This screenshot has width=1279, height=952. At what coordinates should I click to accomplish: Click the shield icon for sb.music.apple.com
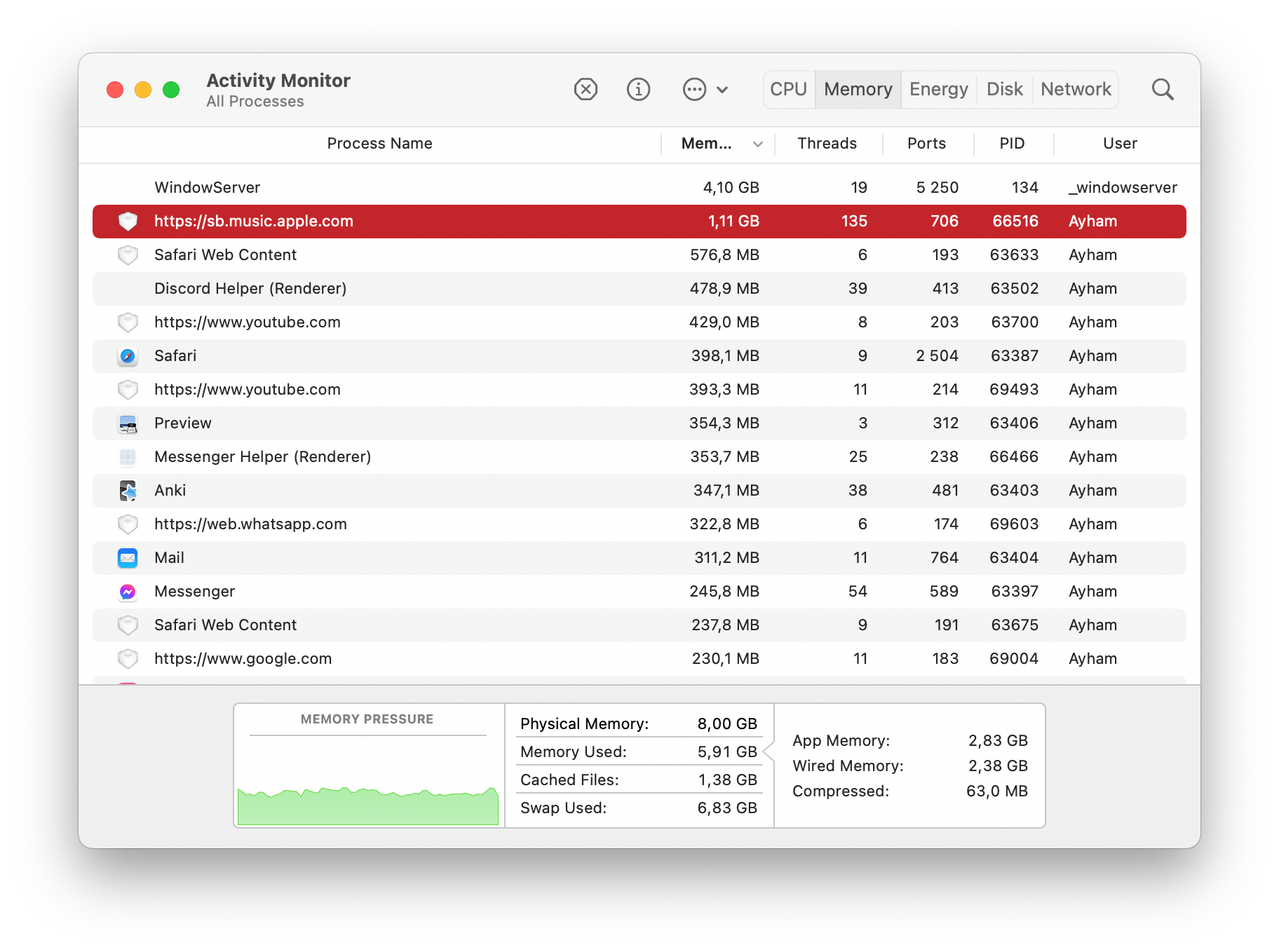128,222
